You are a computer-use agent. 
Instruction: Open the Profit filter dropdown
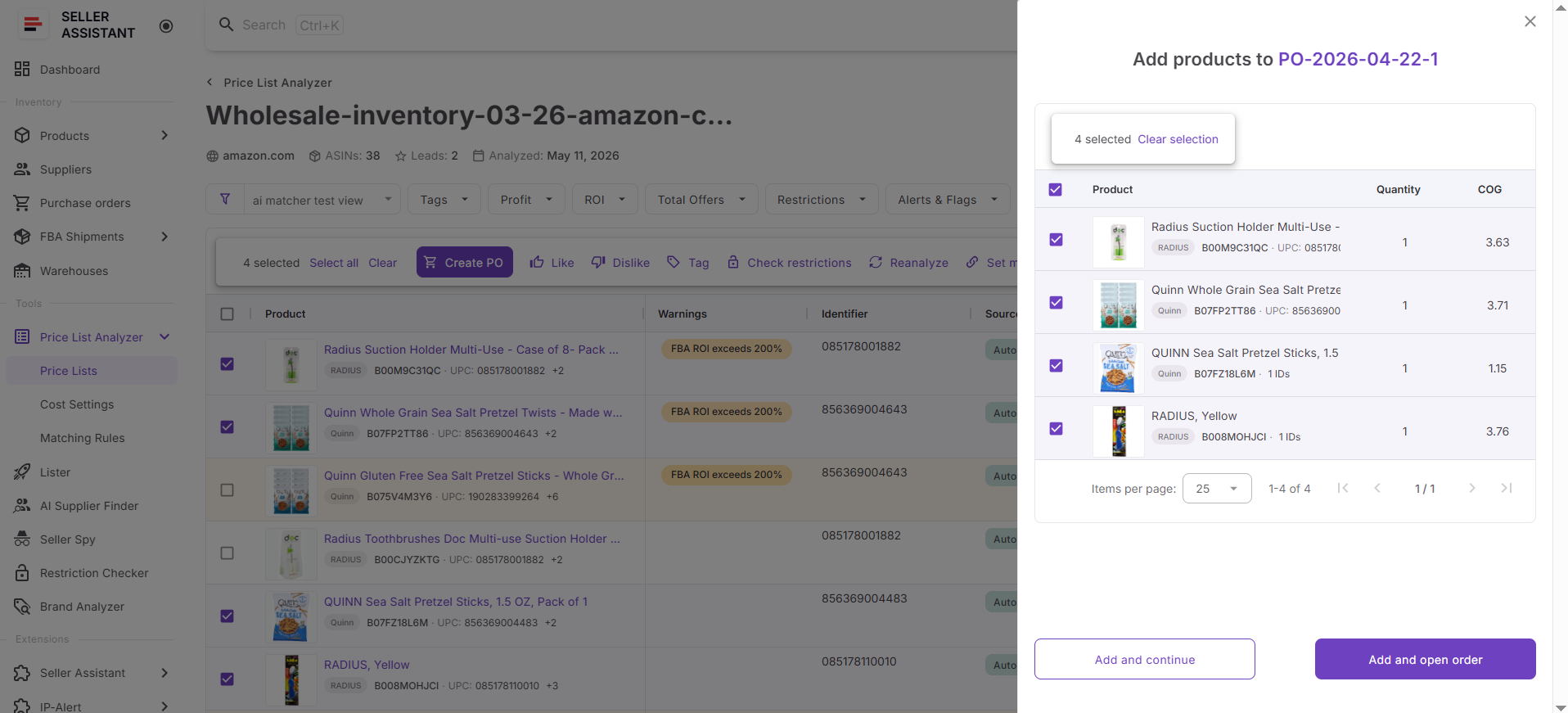pyautogui.click(x=526, y=200)
